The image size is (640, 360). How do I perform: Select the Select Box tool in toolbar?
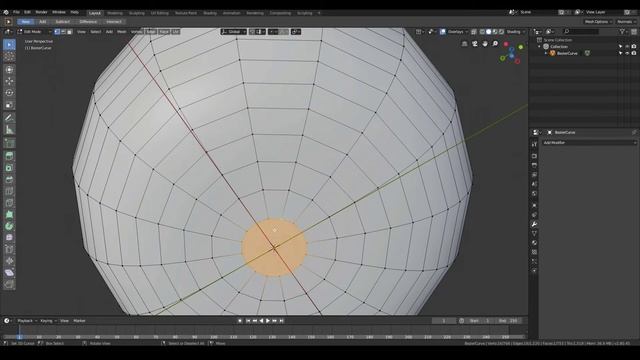coord(9,44)
